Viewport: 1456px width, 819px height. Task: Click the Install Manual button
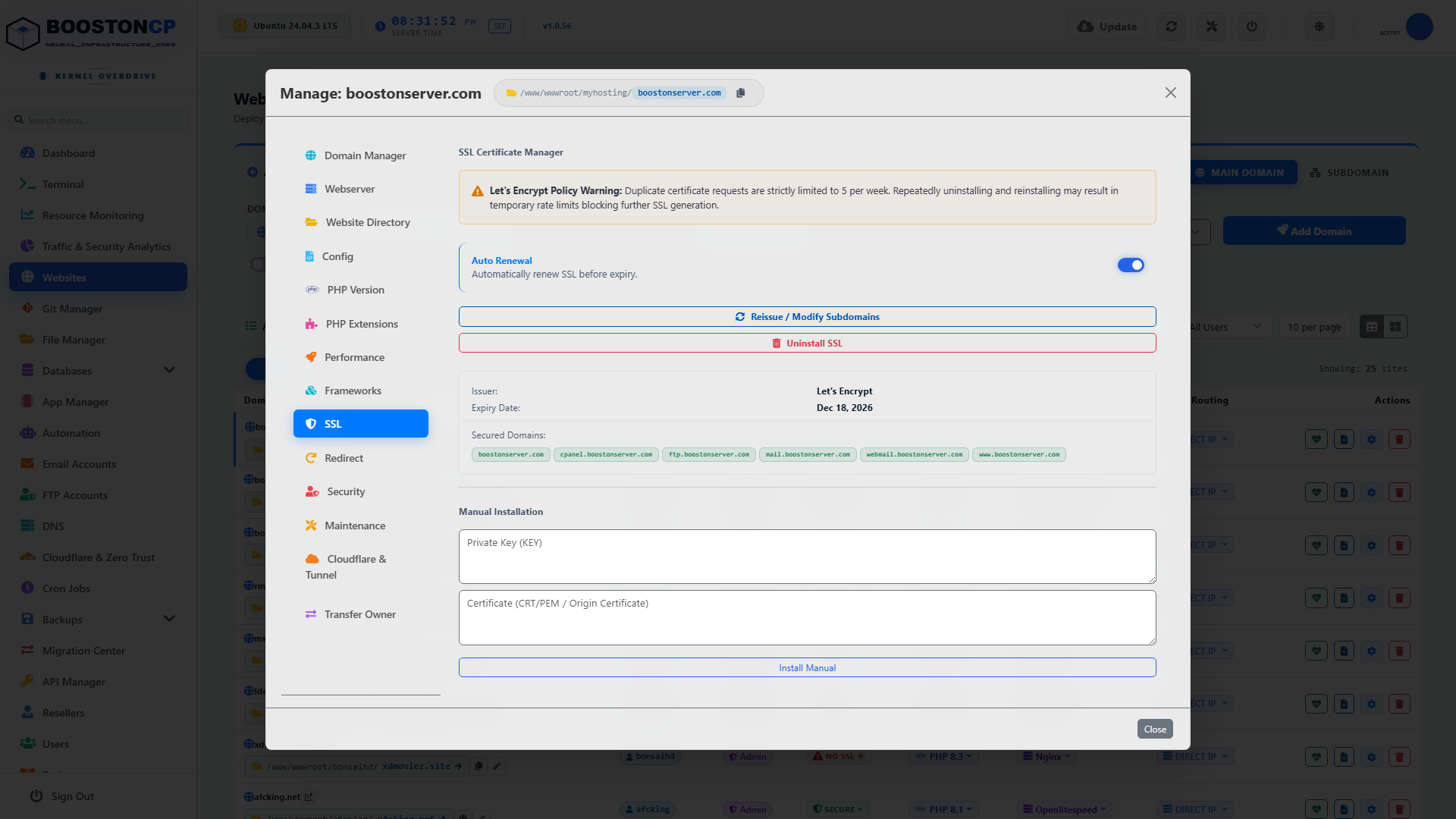point(807,668)
